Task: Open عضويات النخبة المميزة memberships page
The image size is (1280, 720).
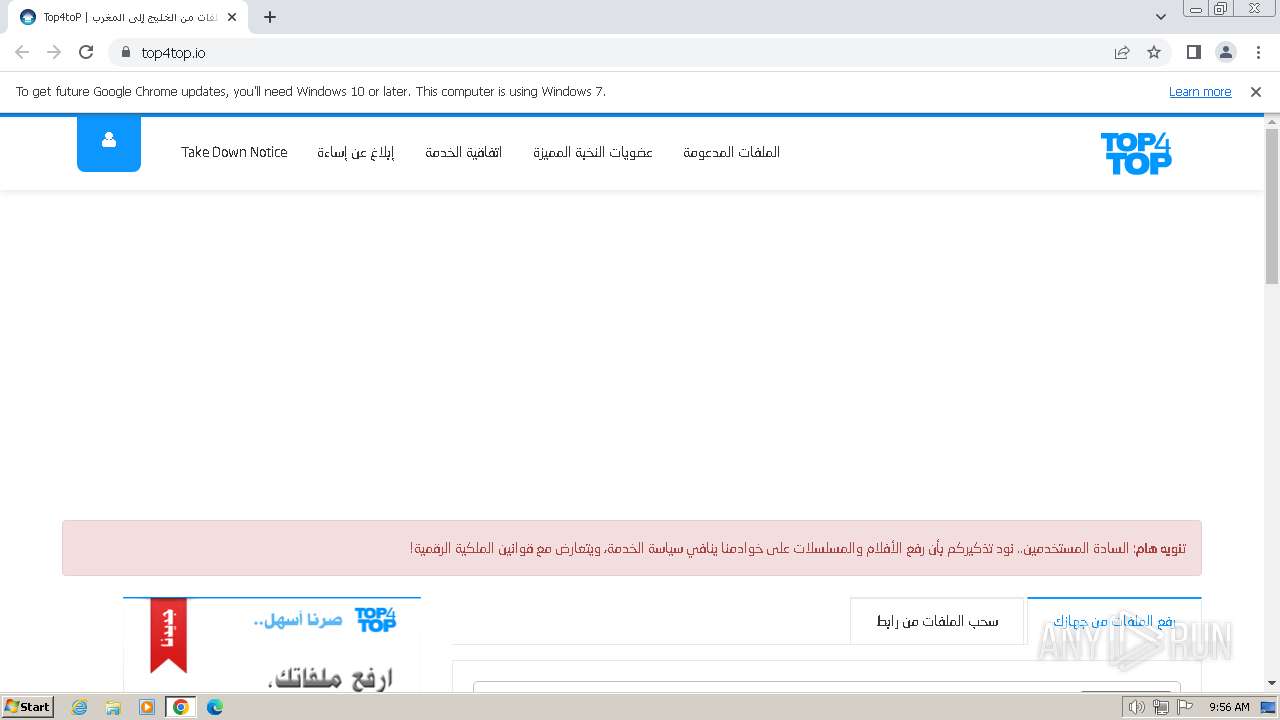Action: pos(593,152)
